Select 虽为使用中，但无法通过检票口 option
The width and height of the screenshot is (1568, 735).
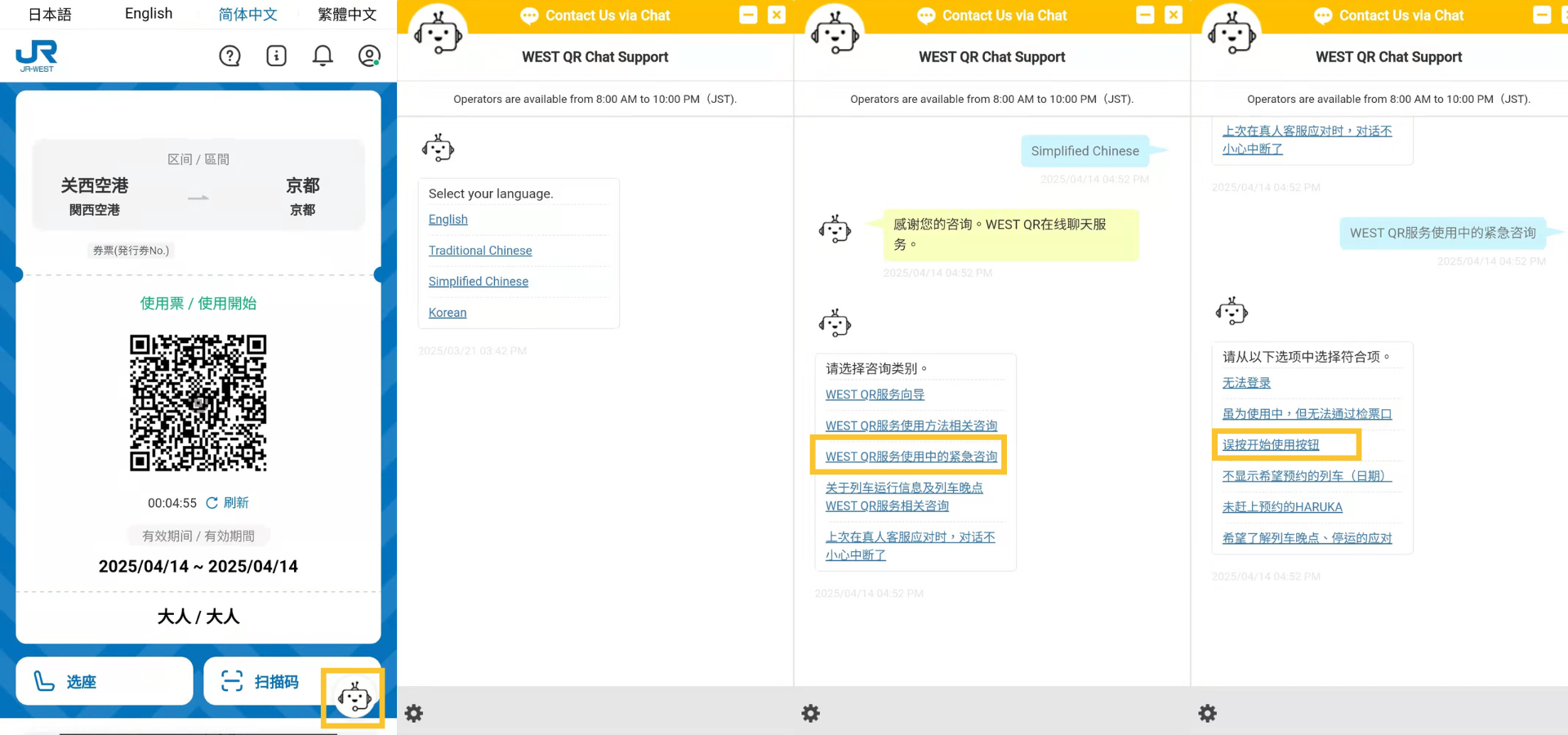click(x=1307, y=414)
